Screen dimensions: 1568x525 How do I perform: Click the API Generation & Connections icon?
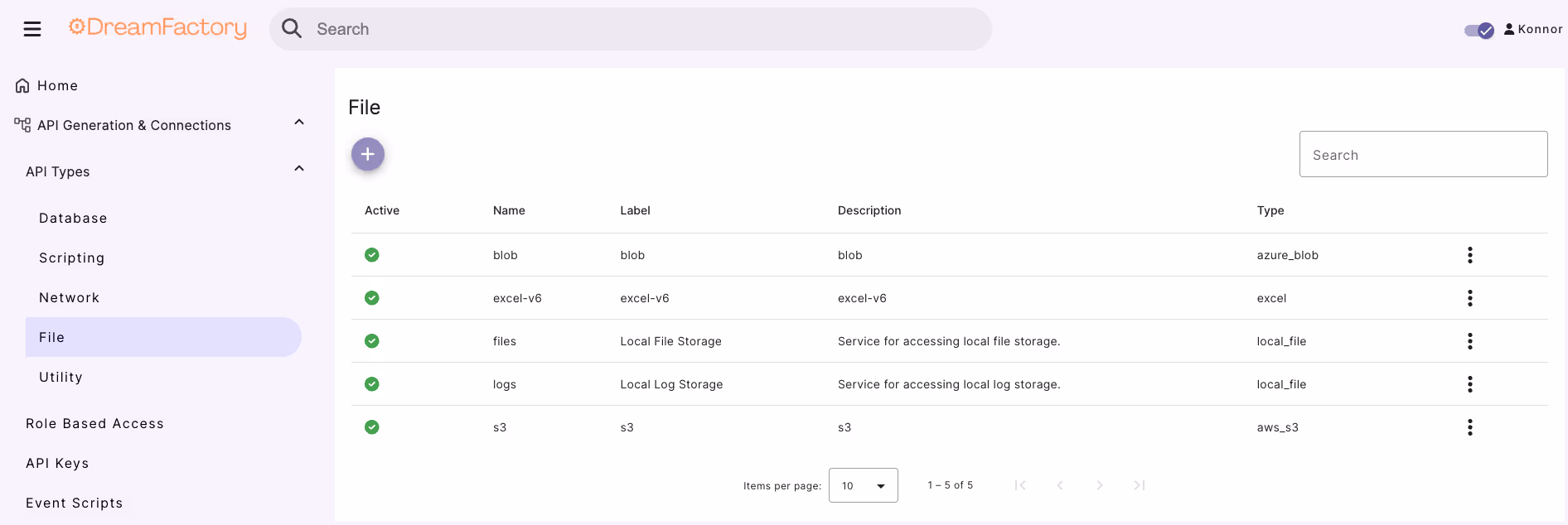[22, 125]
